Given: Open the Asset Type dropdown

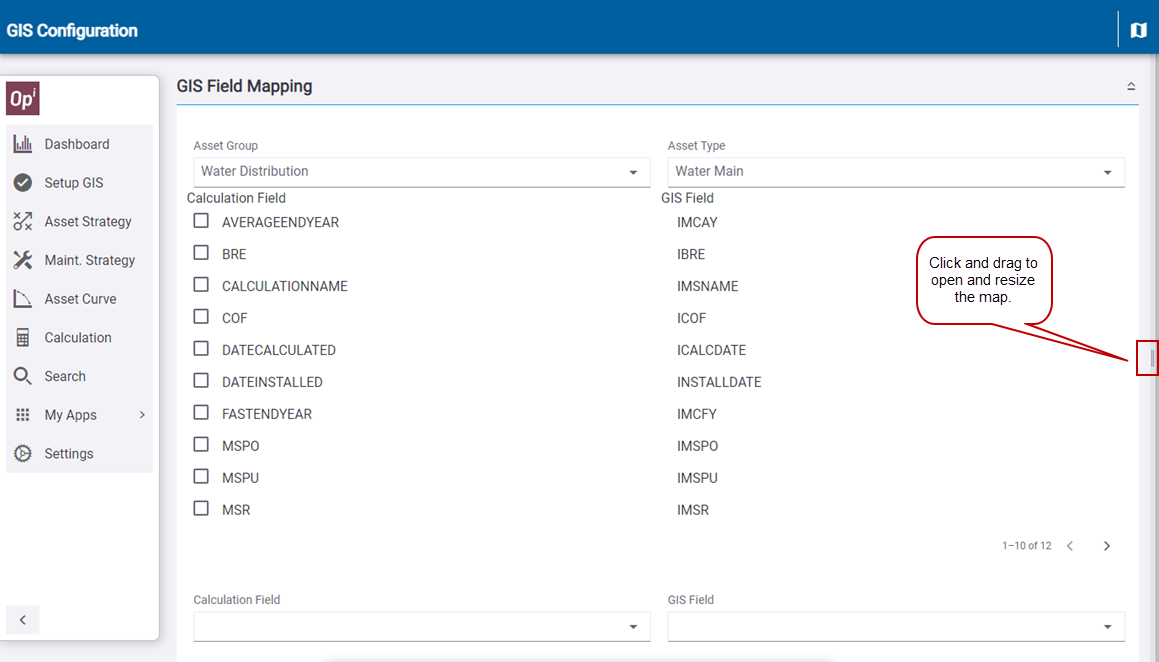Looking at the screenshot, I should pos(895,172).
